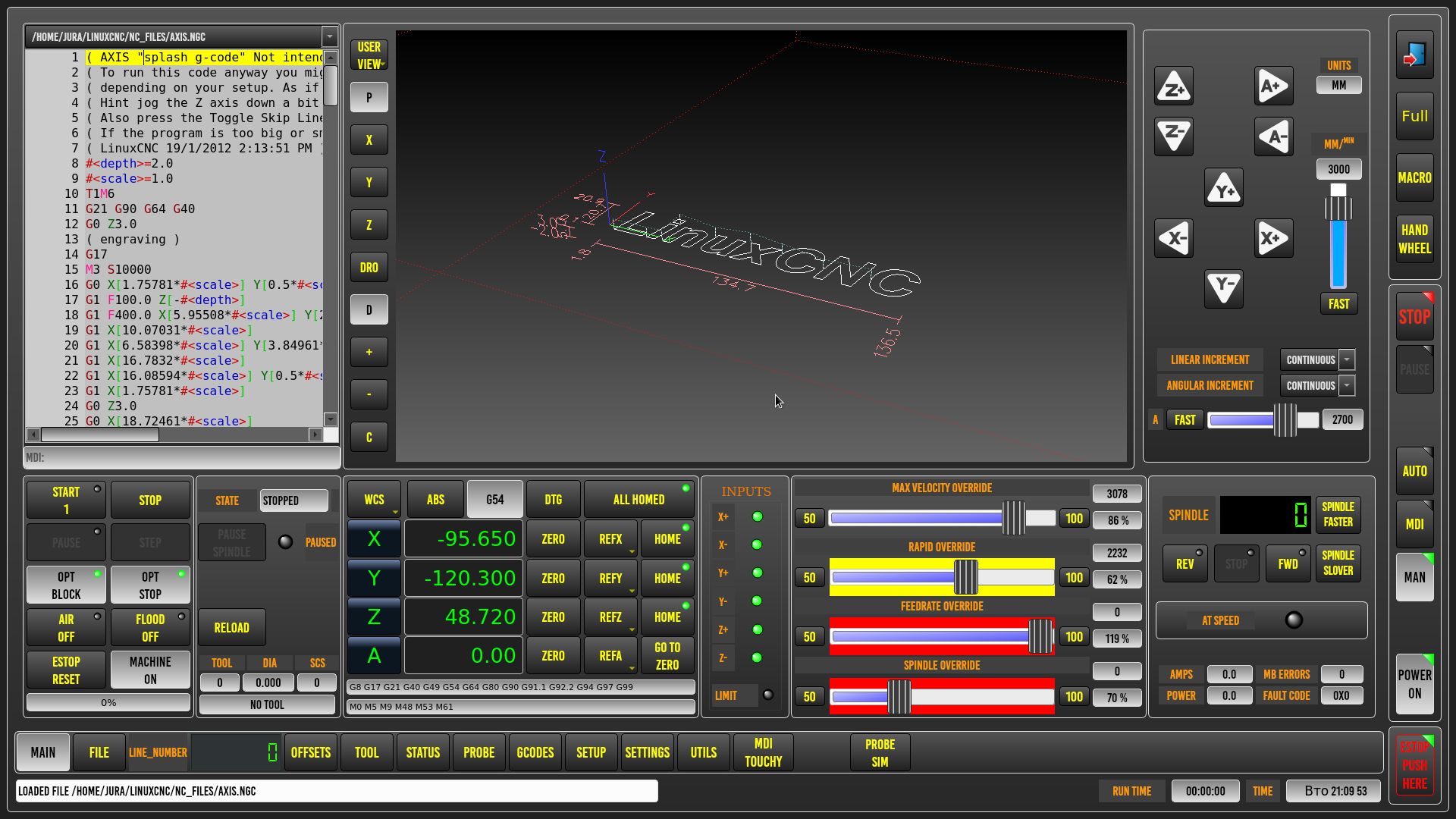This screenshot has width=1456, height=819.
Task: Click the Y axis label in DRO
Action: click(x=374, y=578)
